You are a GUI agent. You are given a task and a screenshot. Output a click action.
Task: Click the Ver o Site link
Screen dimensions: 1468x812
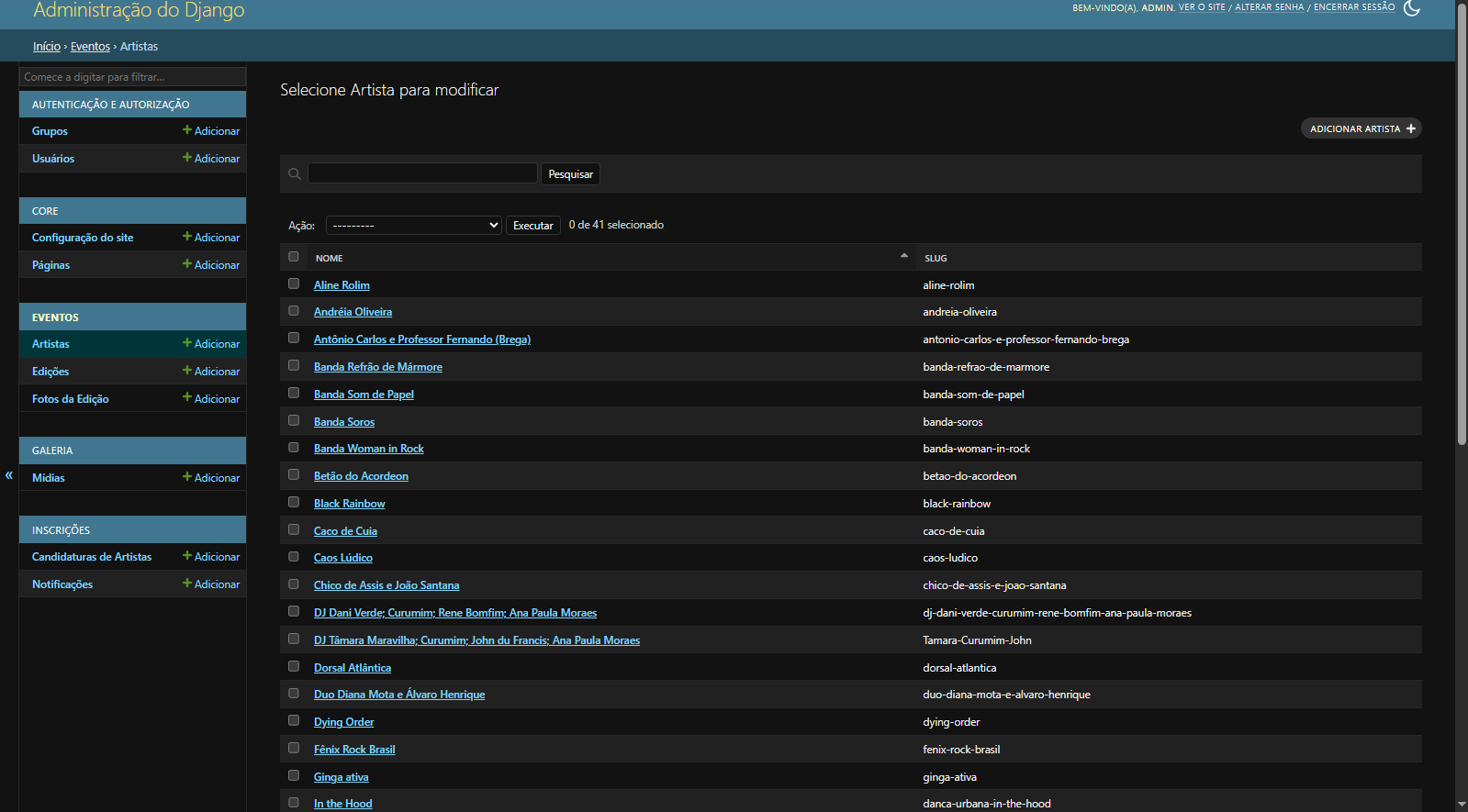tap(1202, 7)
